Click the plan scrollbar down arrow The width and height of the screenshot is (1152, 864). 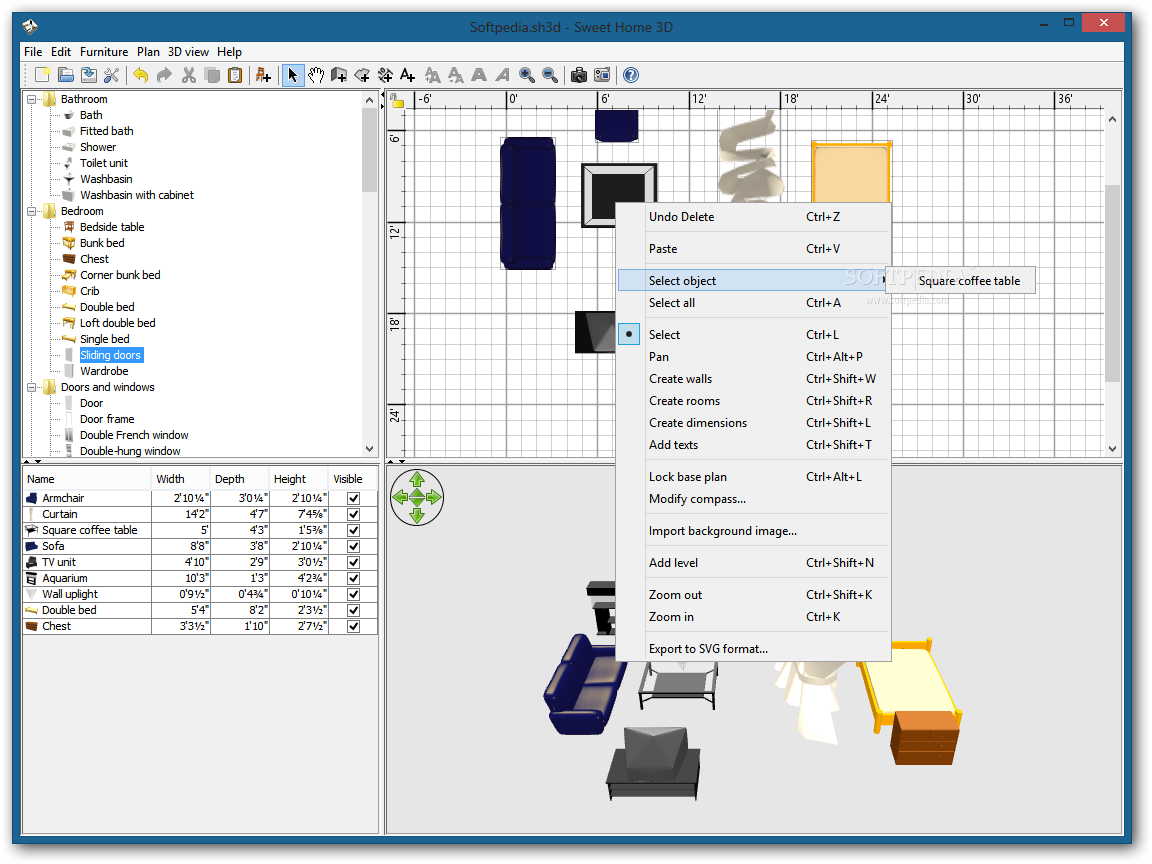point(1112,448)
